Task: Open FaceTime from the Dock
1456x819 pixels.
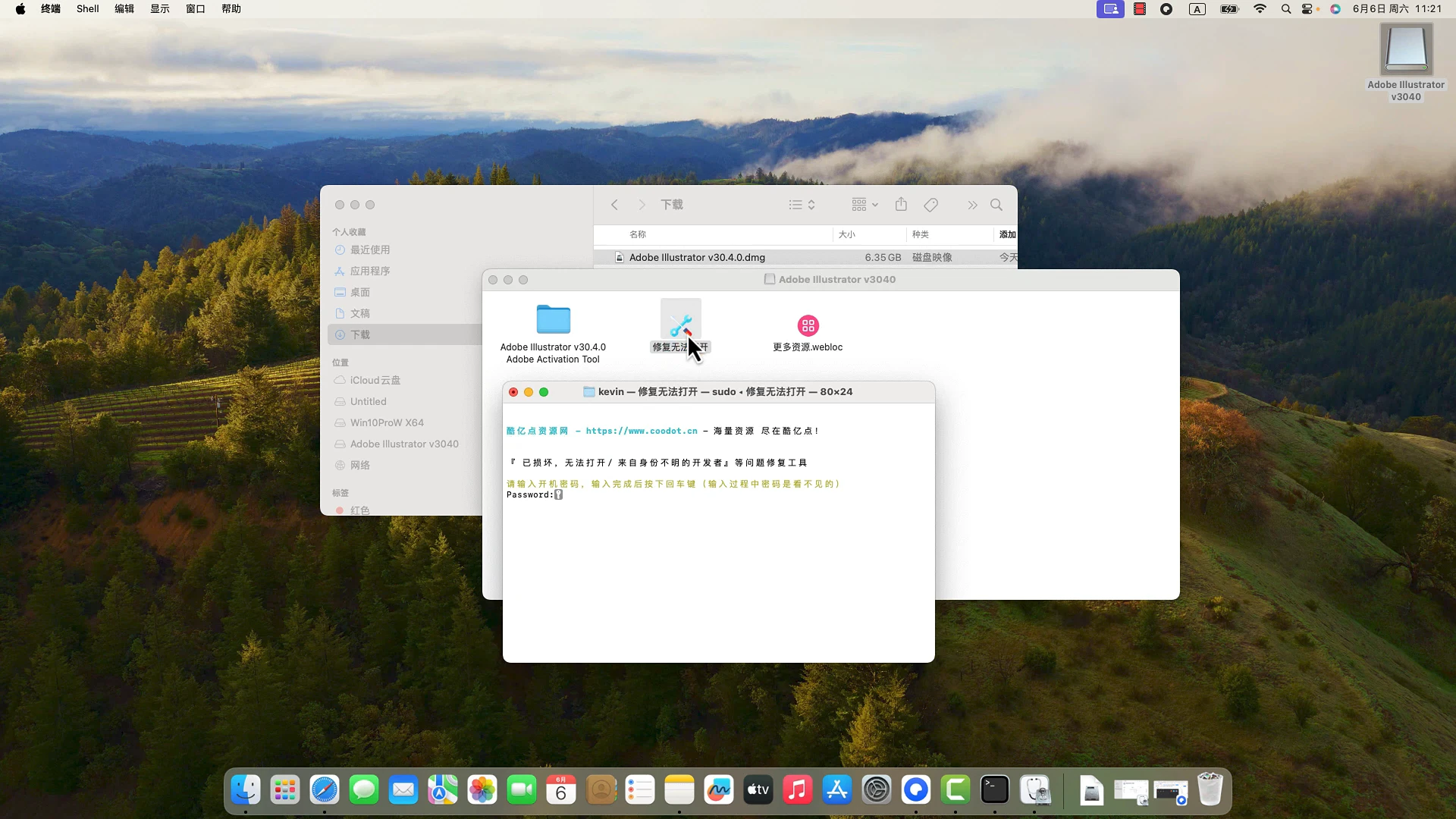Action: point(522,790)
